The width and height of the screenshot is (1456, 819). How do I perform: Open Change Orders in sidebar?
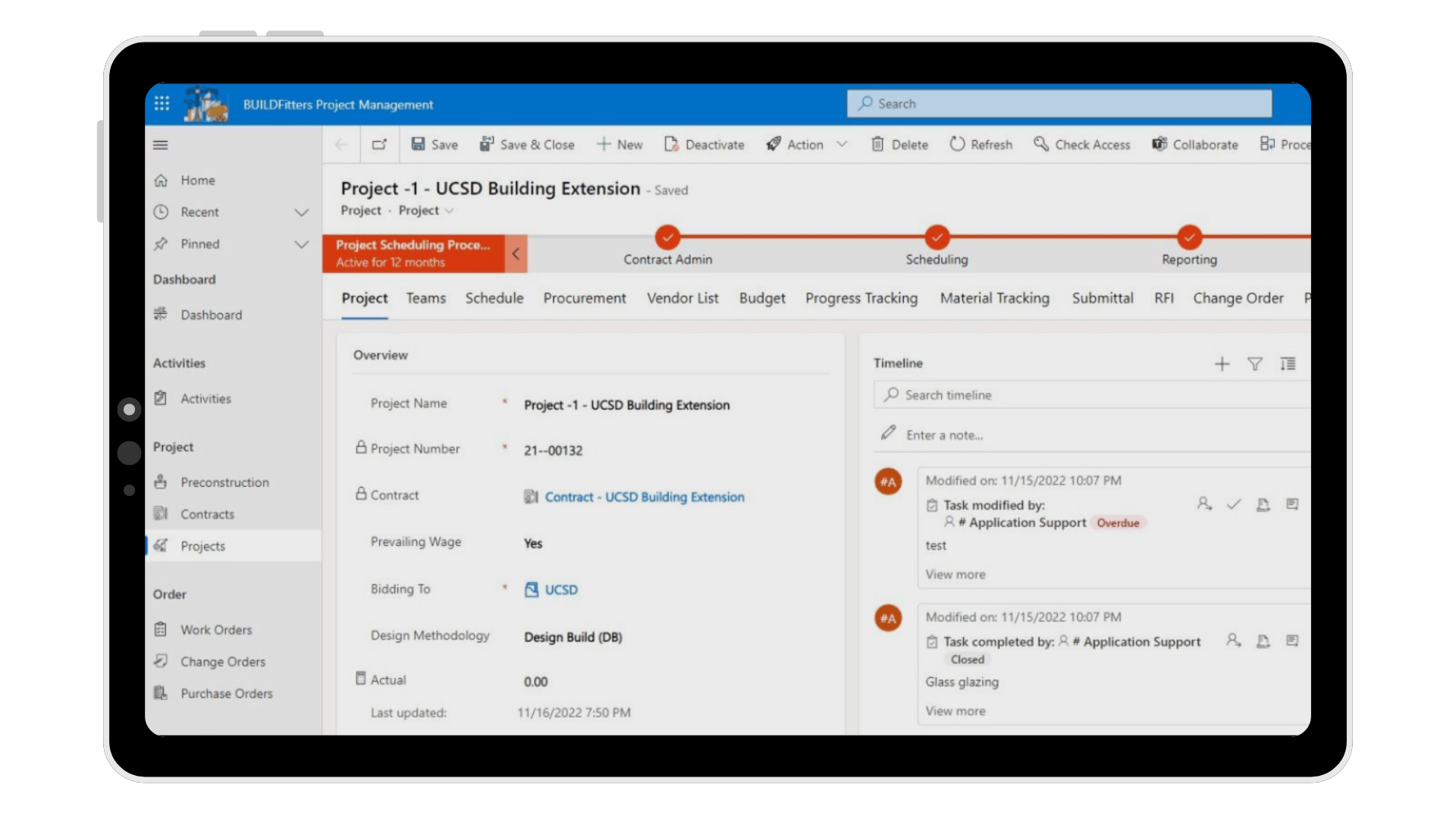pos(223,662)
